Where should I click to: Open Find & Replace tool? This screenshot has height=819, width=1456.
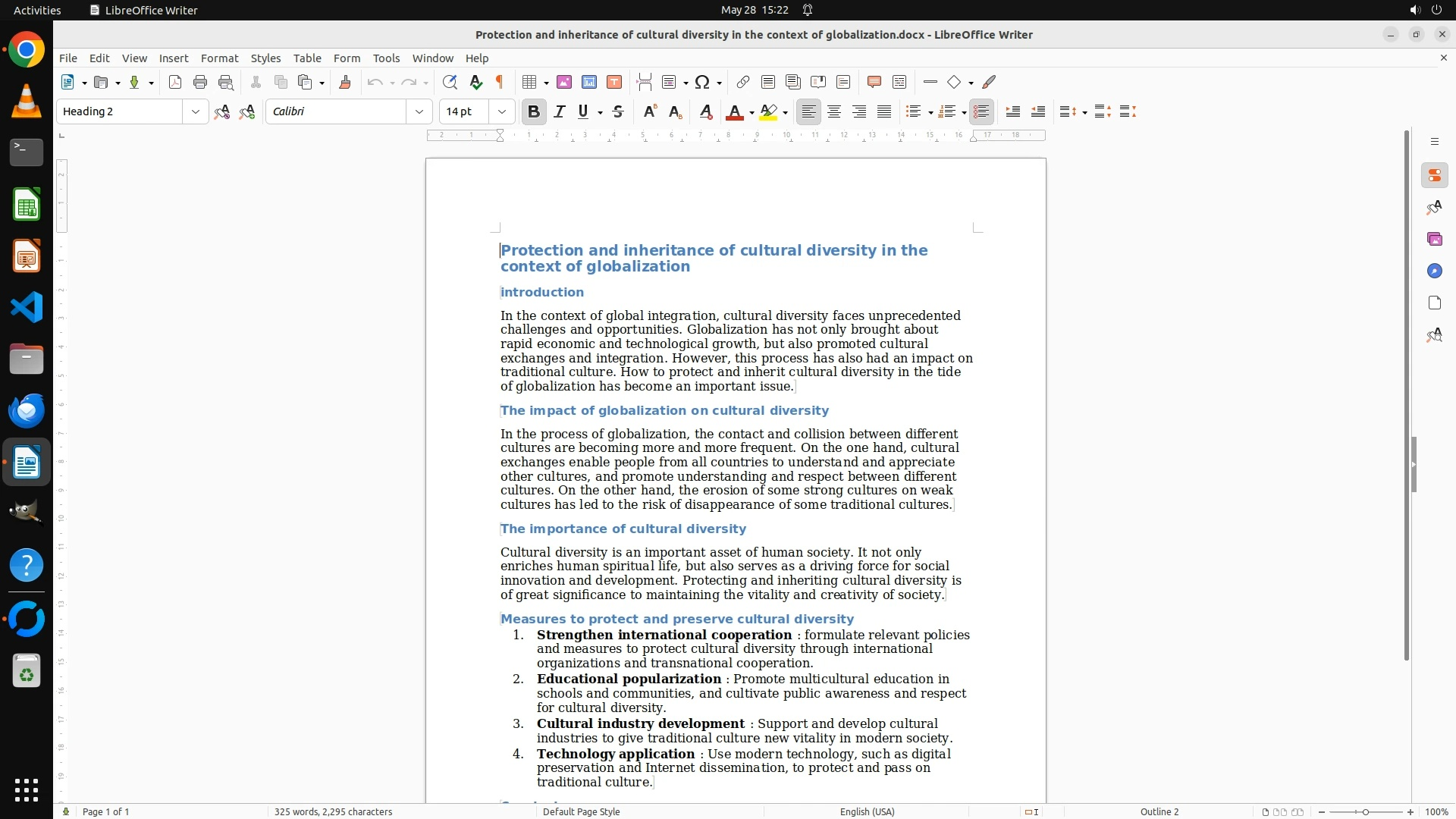tap(450, 83)
